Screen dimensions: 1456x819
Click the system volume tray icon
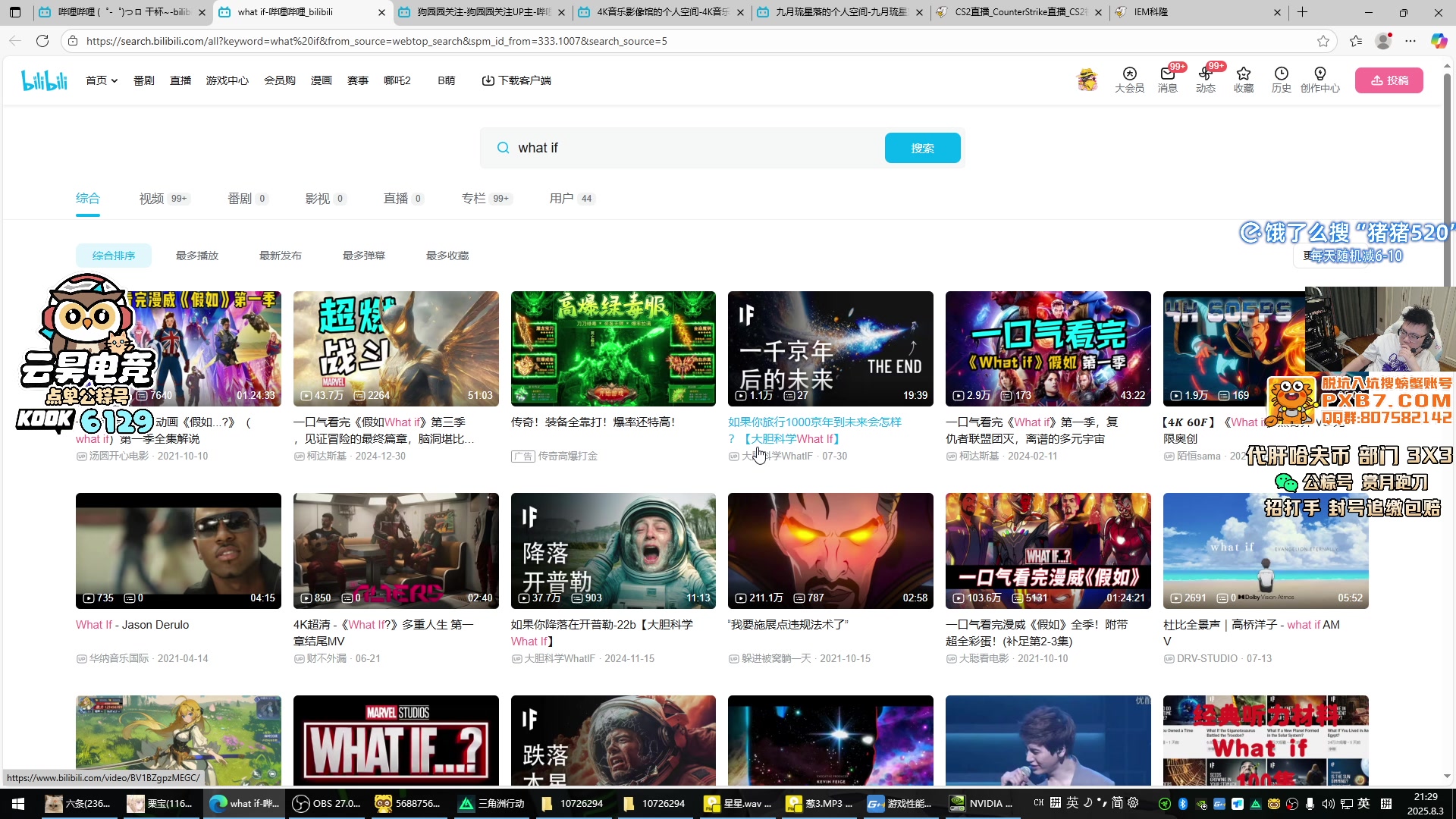[1328, 804]
